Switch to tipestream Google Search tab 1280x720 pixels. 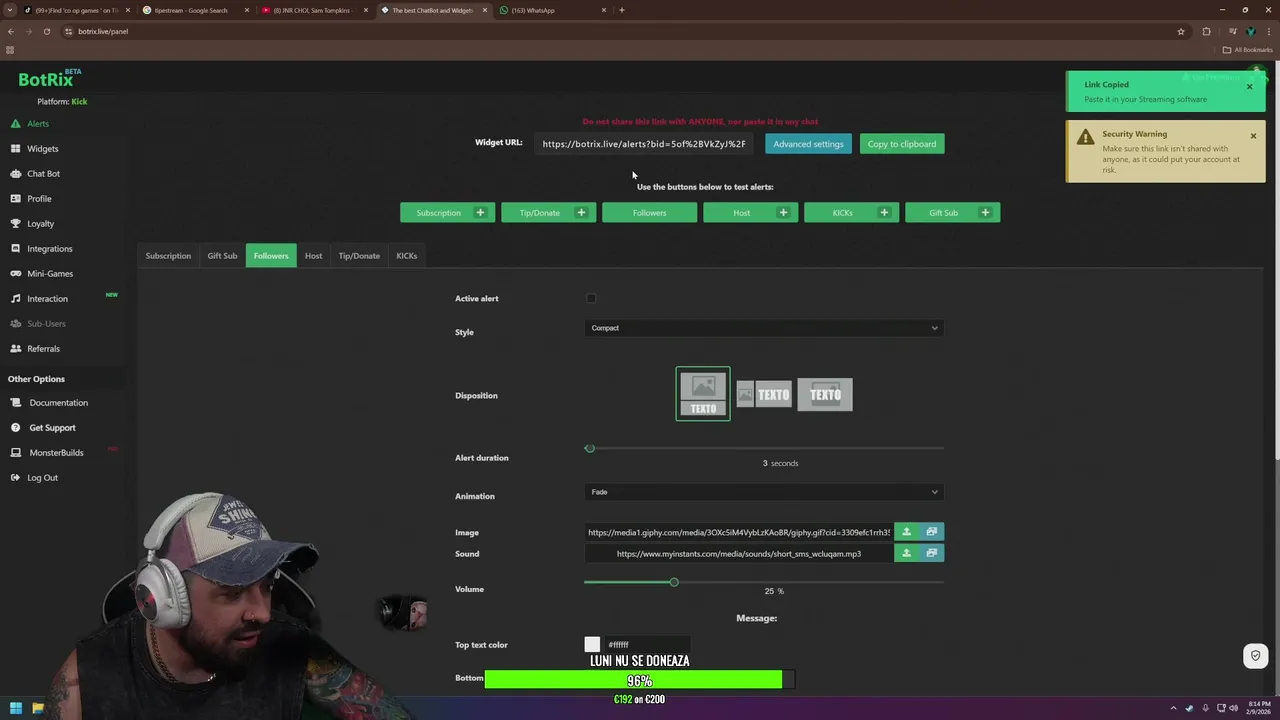point(195,10)
